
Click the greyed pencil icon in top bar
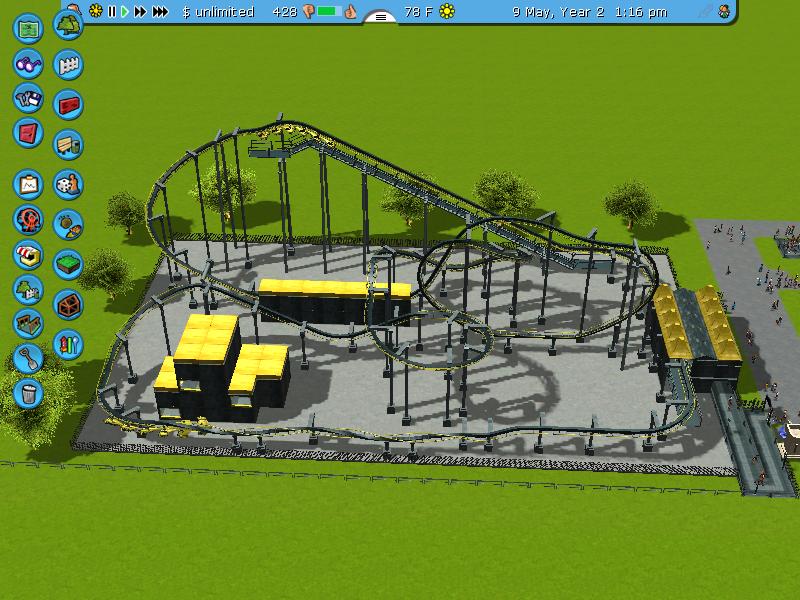pyautogui.click(x=706, y=11)
